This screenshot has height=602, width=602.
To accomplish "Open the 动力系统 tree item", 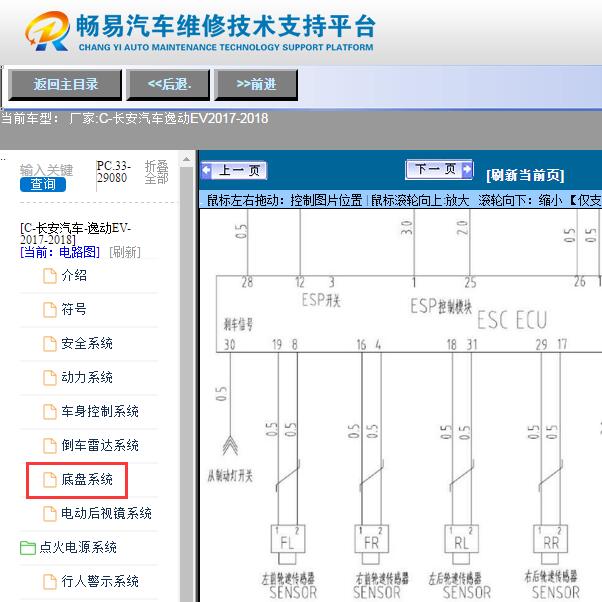I will (87, 377).
